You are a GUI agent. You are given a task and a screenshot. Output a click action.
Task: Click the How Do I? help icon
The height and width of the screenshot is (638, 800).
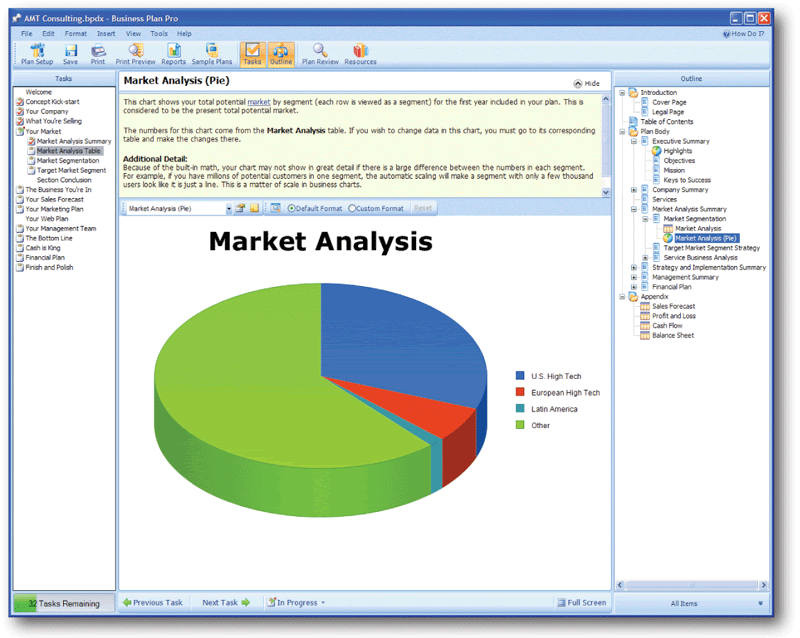(x=727, y=34)
